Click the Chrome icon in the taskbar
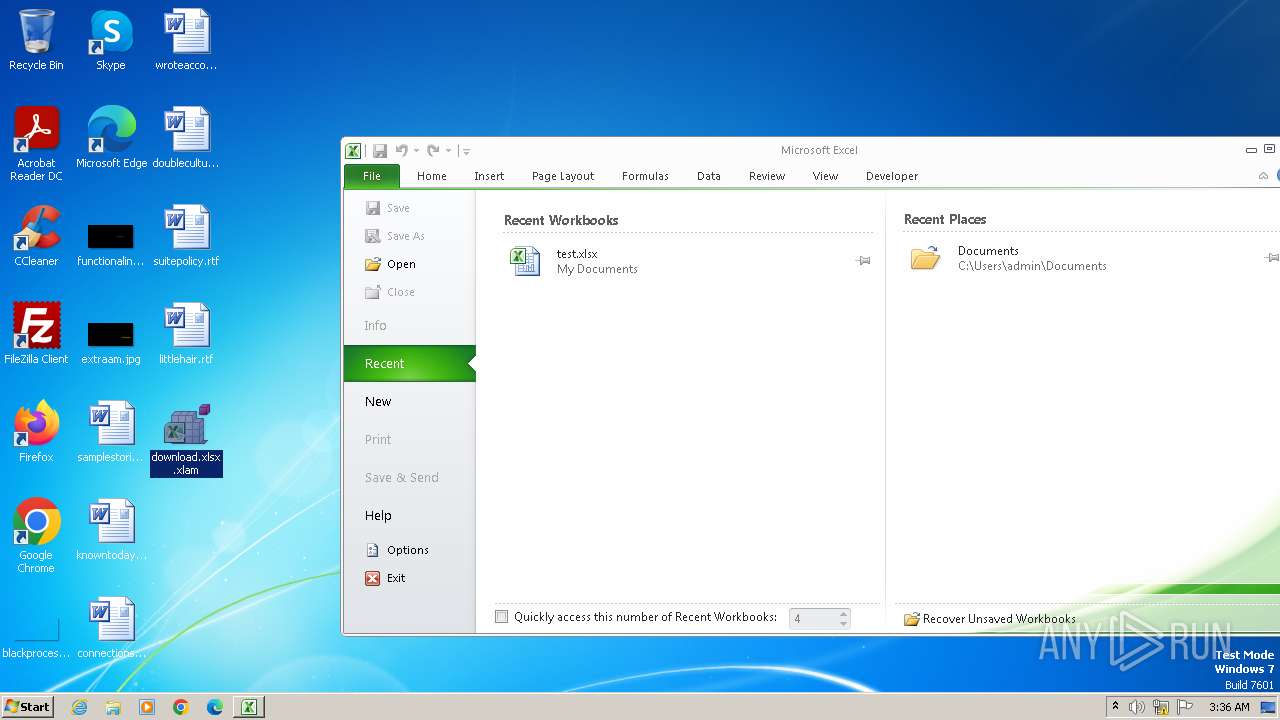Screen dimensions: 1280x720 click(x=181, y=707)
